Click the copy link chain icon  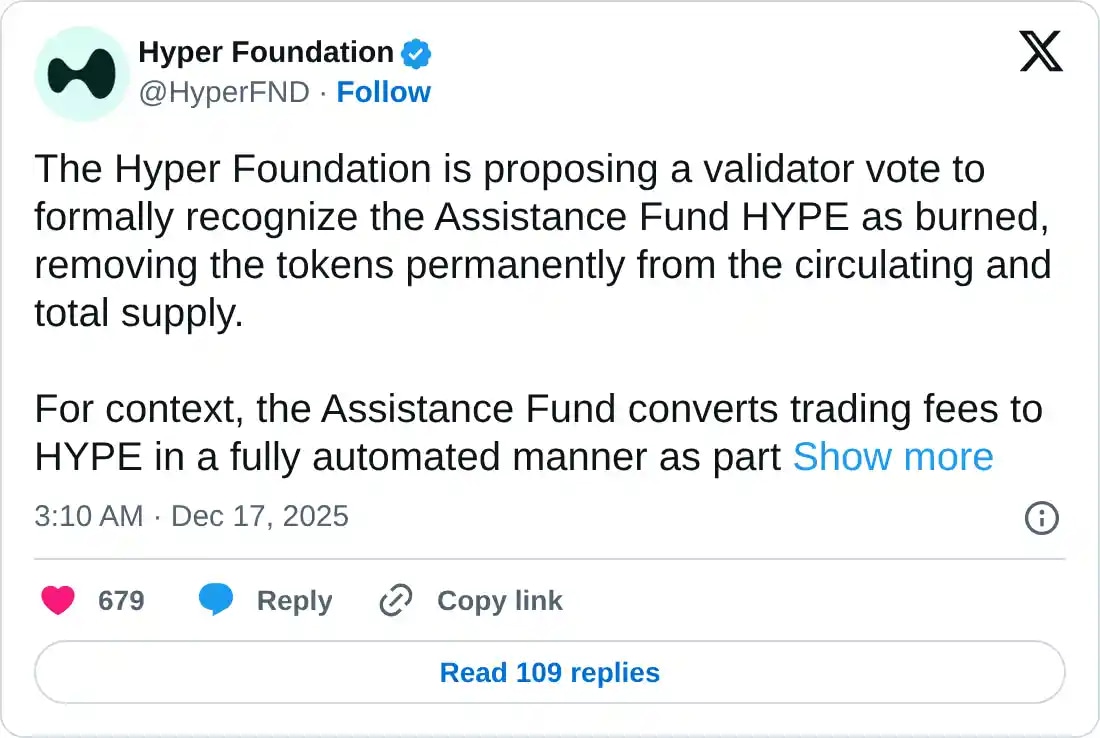coord(394,600)
